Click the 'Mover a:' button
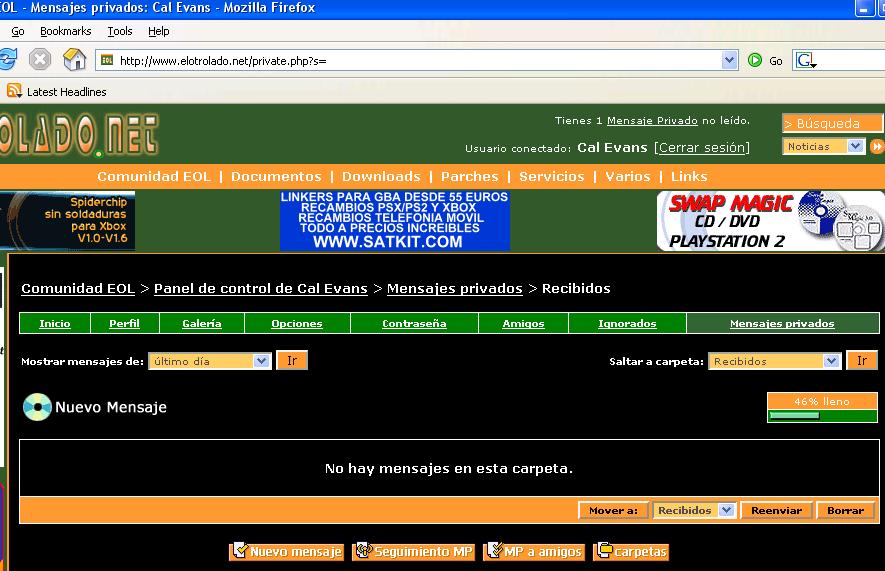The width and height of the screenshot is (885, 571). click(614, 510)
